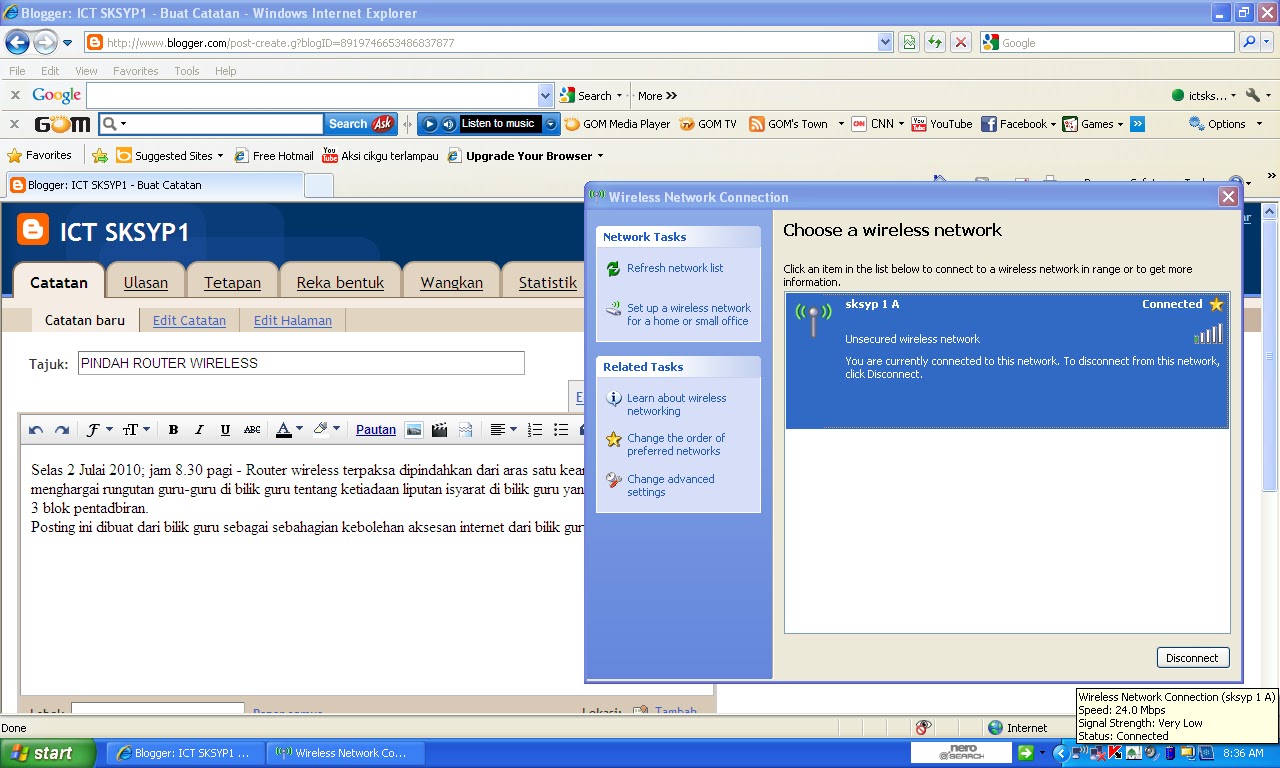The image size is (1280, 768).
Task: Open Google toolbar wrench settings
Action: coord(1253,95)
